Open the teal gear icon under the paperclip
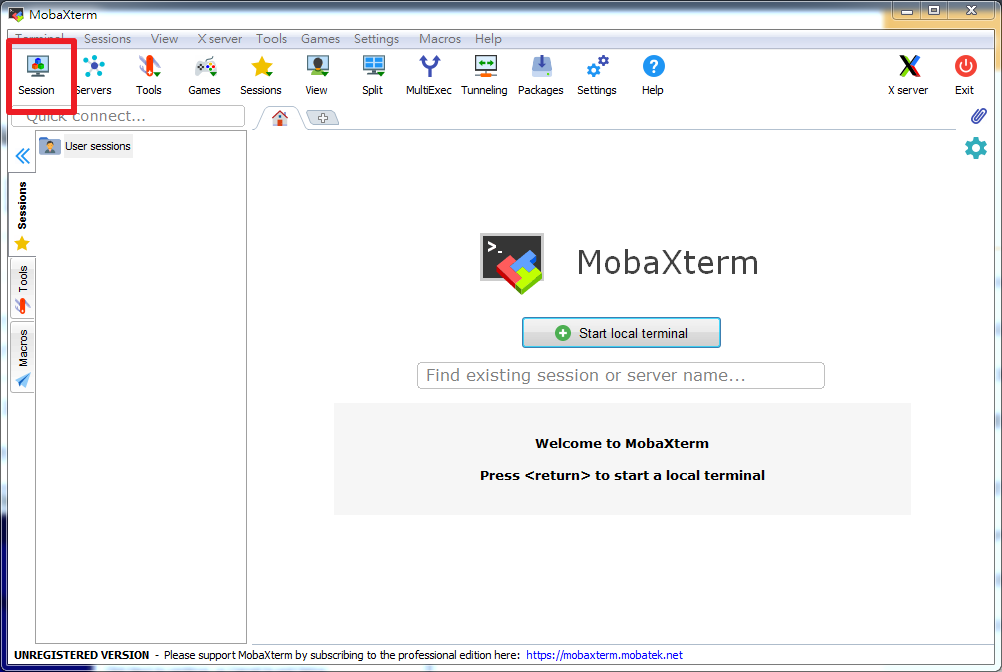 coord(976,148)
